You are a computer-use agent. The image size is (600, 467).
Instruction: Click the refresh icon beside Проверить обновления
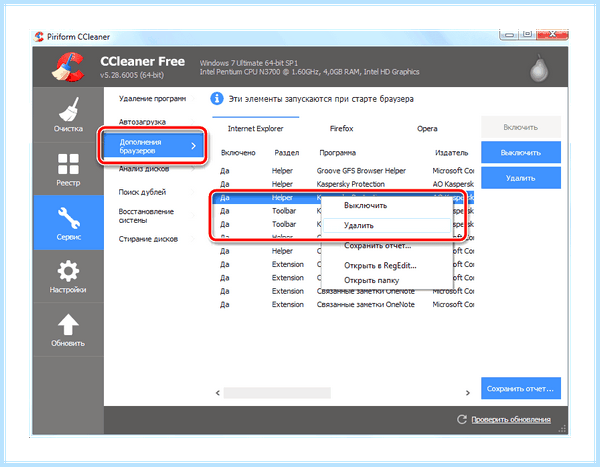(462, 419)
